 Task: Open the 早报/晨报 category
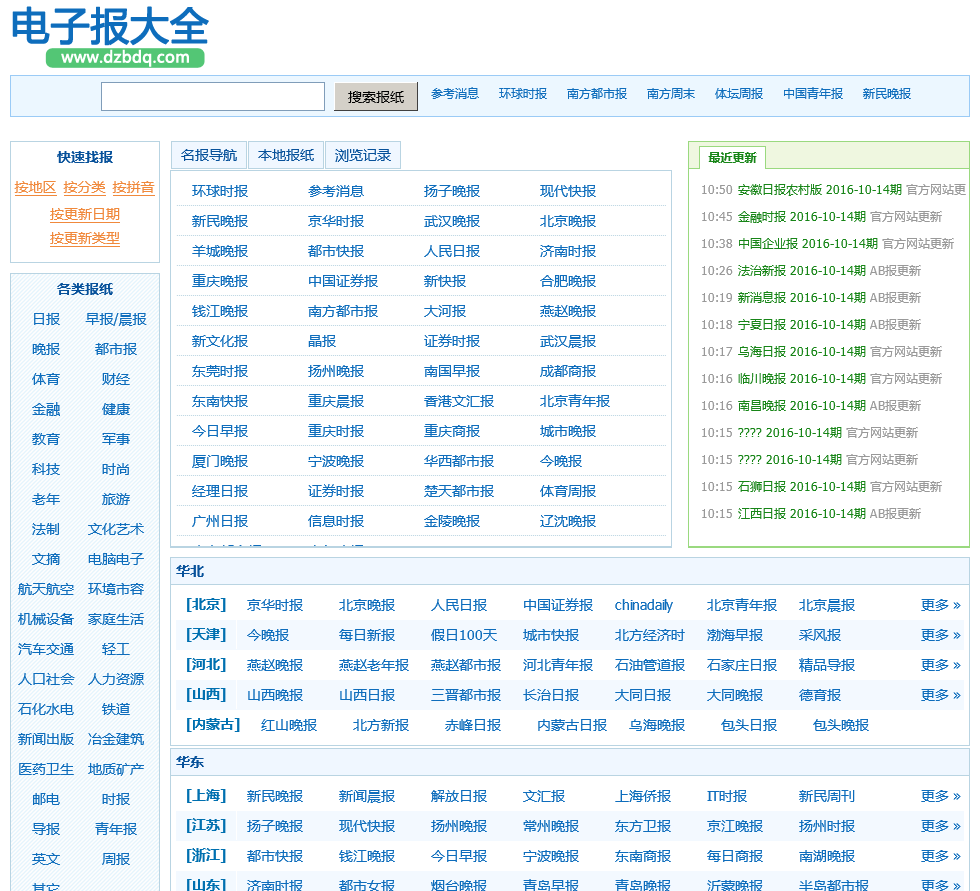click(116, 319)
